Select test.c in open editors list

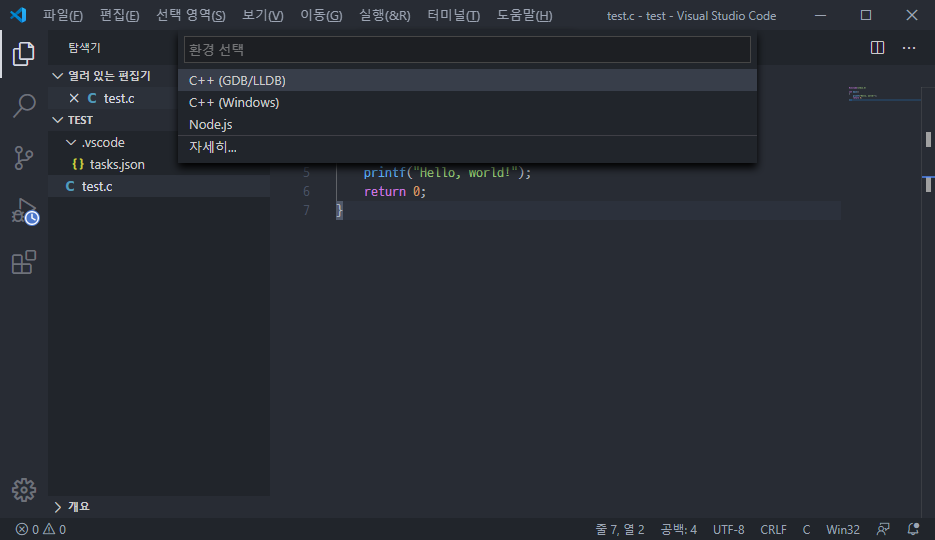pos(119,98)
